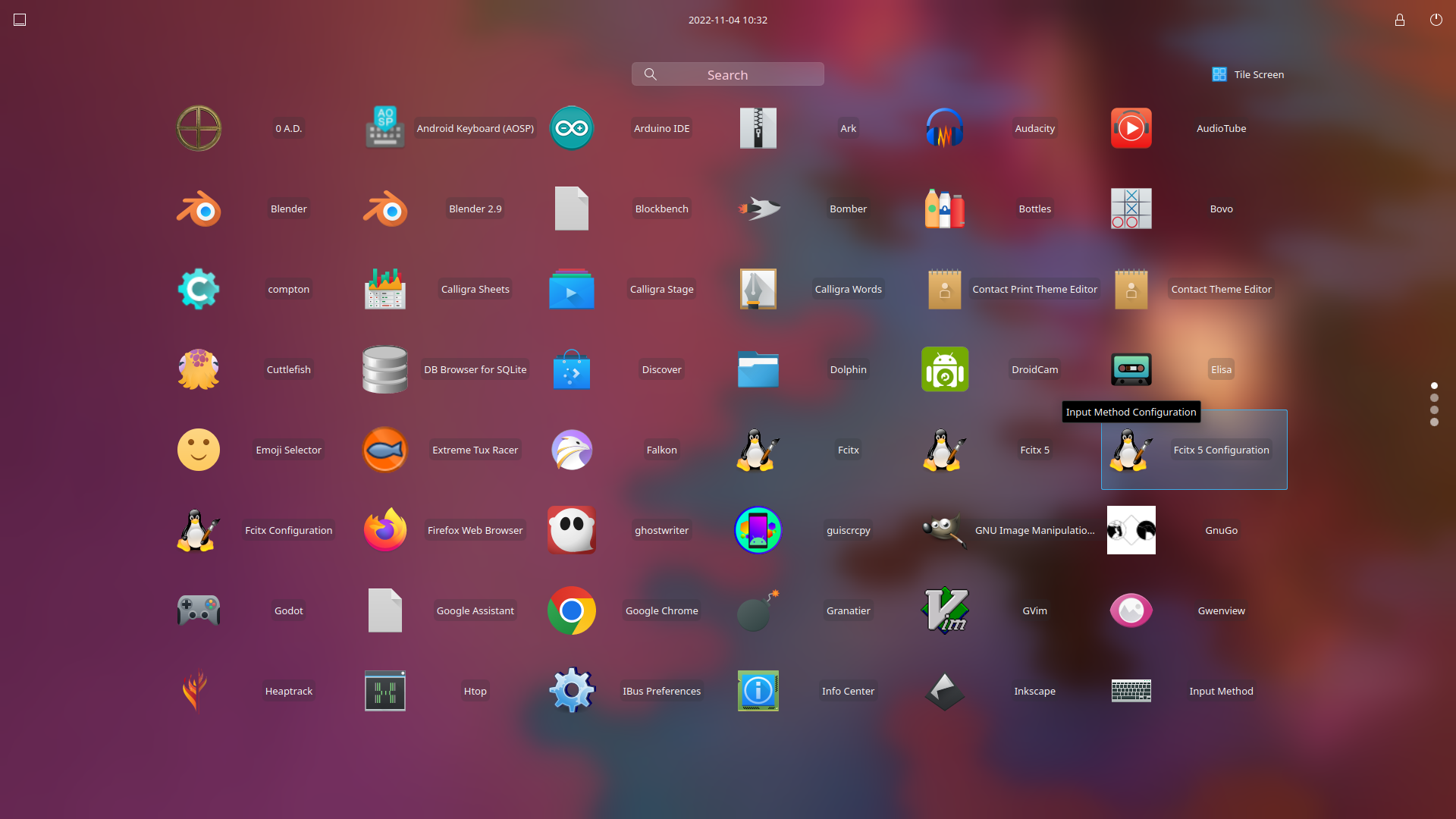This screenshot has width=1456, height=819.
Task: Open the Calligra Words pen icon
Action: (x=758, y=289)
